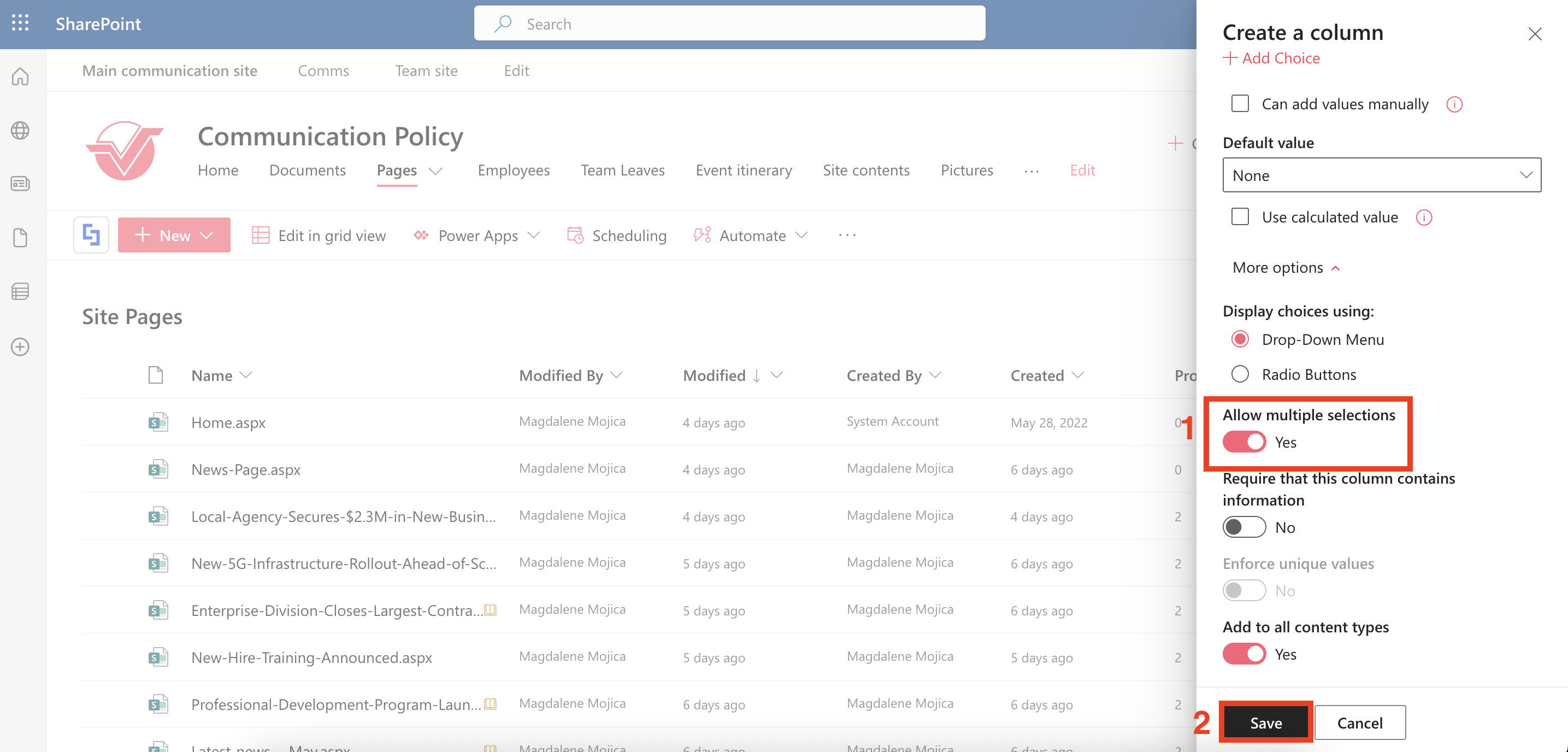Open the Employees navigation tab

point(513,171)
